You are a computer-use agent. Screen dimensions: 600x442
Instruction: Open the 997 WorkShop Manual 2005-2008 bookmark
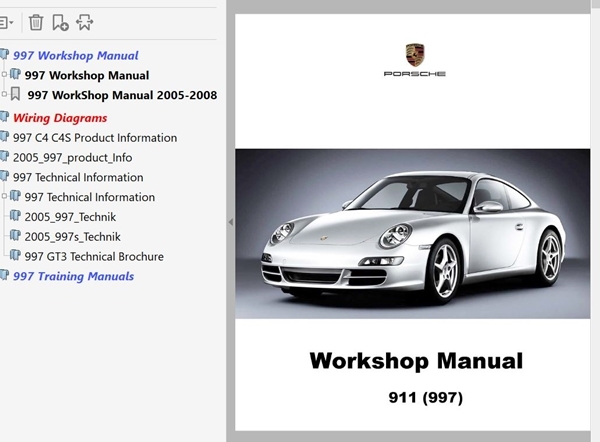click(122, 95)
